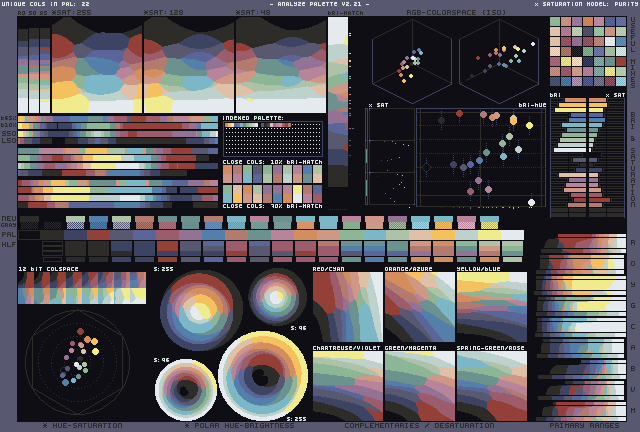Pick the white swatch ending PAL row
The width and height of the screenshot is (640, 432).
(x=512, y=235)
